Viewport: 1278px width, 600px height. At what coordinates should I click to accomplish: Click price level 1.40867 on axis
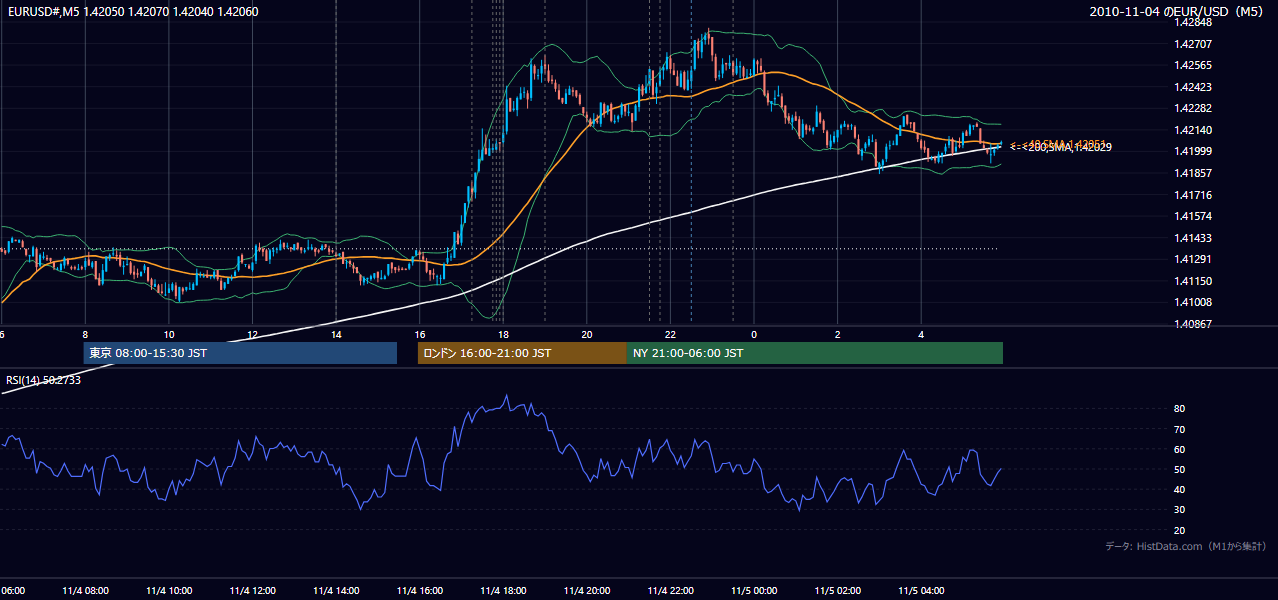pos(1193,324)
